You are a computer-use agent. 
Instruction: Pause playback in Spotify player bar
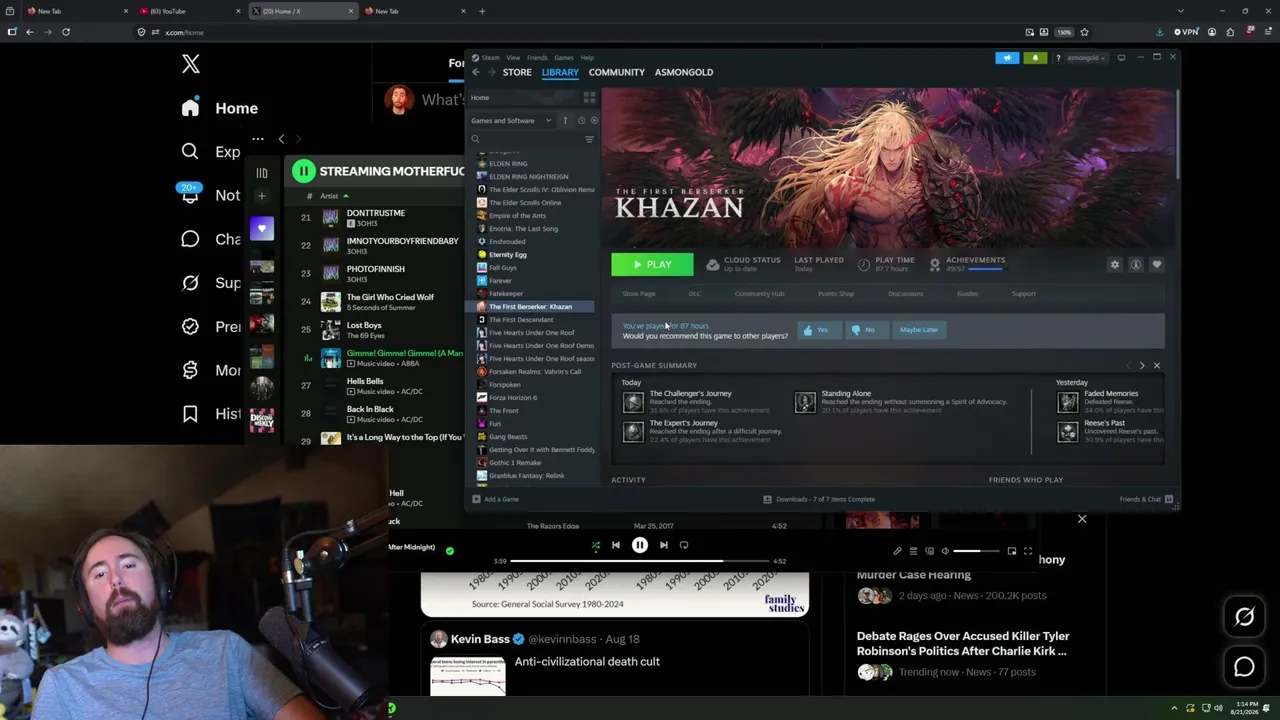[x=640, y=545]
